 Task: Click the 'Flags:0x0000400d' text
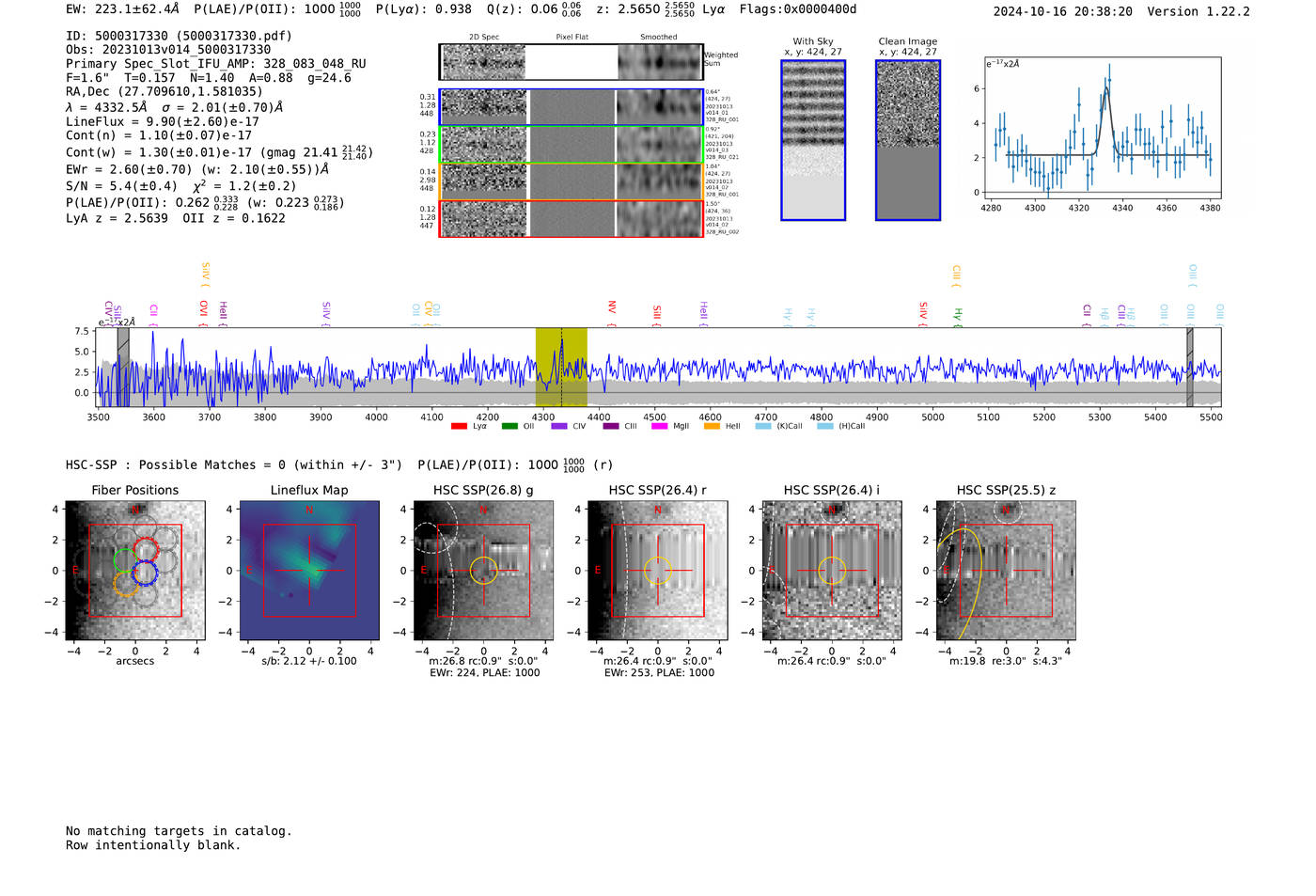click(x=798, y=9)
